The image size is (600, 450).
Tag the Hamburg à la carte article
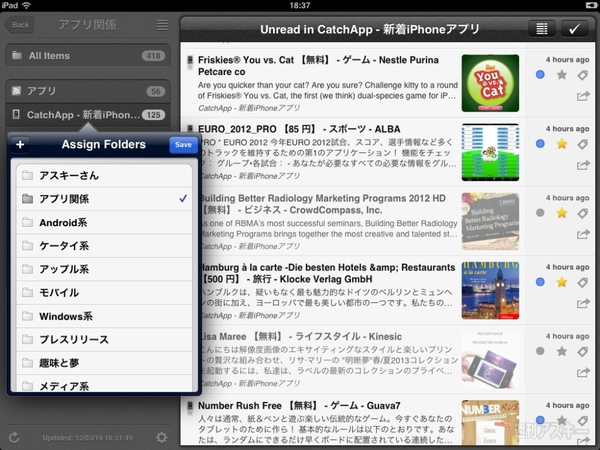583,282
